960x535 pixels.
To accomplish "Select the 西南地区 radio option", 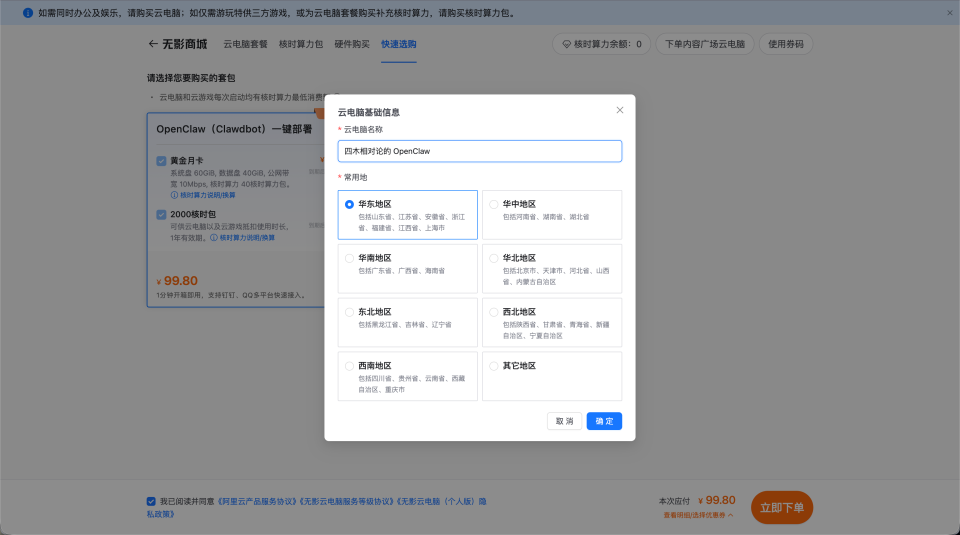I will coord(349,366).
